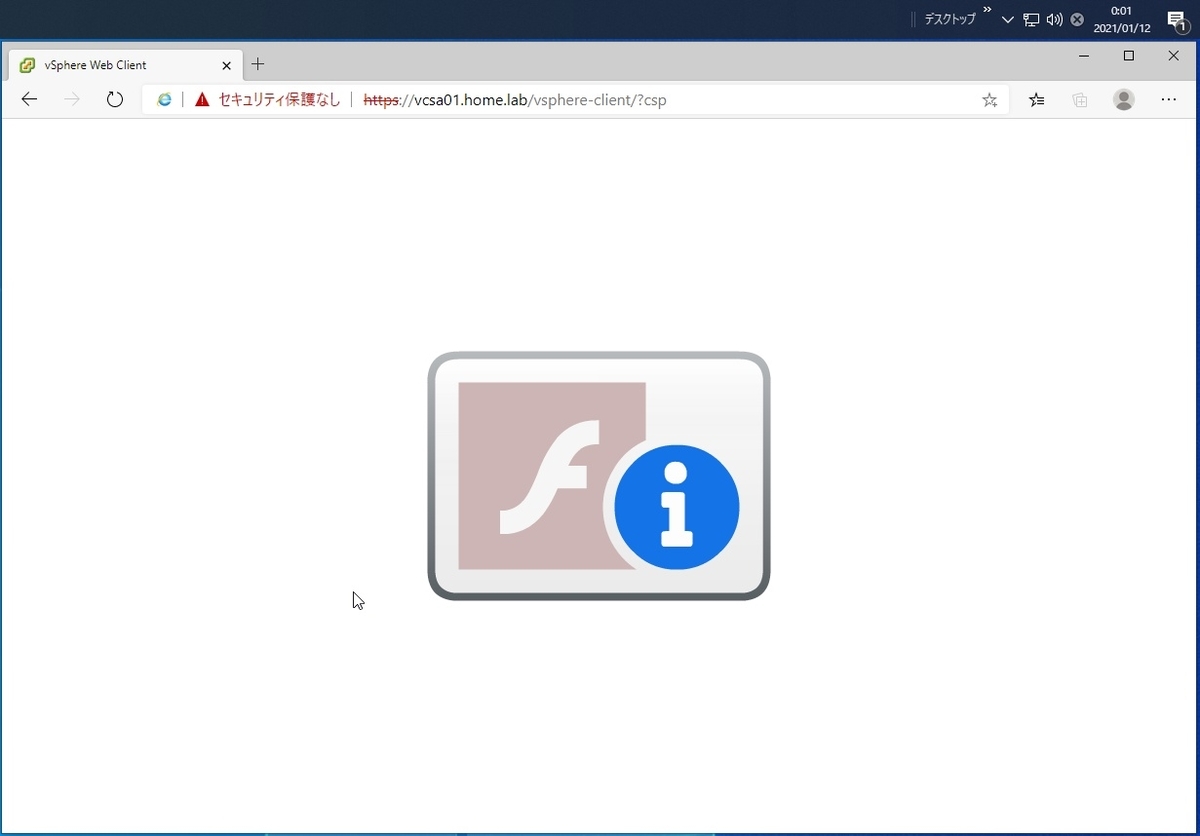The image size is (1200, 836).
Task: Click the disabled forward navigation arrow
Action: [71, 99]
